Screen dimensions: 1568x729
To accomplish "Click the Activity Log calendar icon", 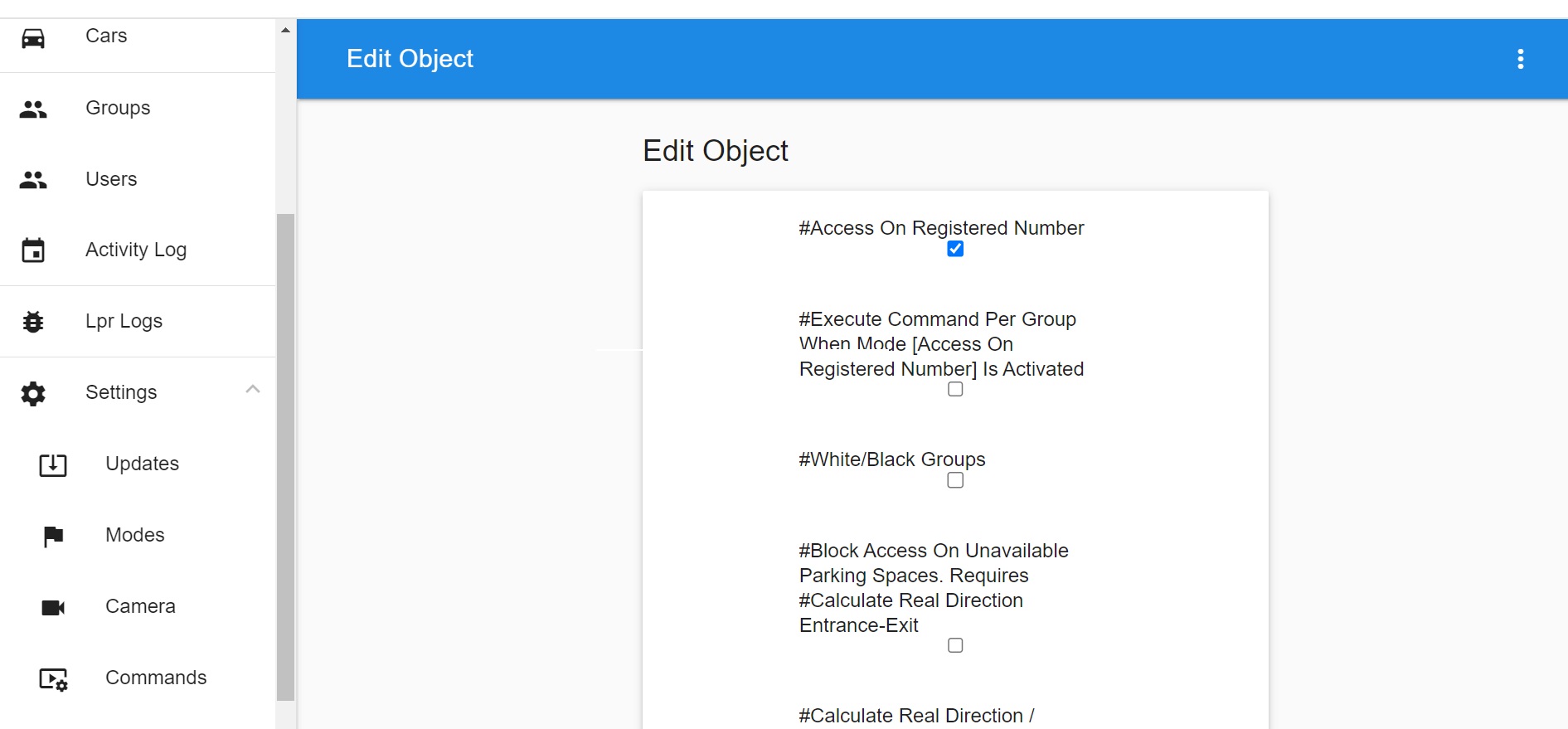I will pyautogui.click(x=33, y=250).
